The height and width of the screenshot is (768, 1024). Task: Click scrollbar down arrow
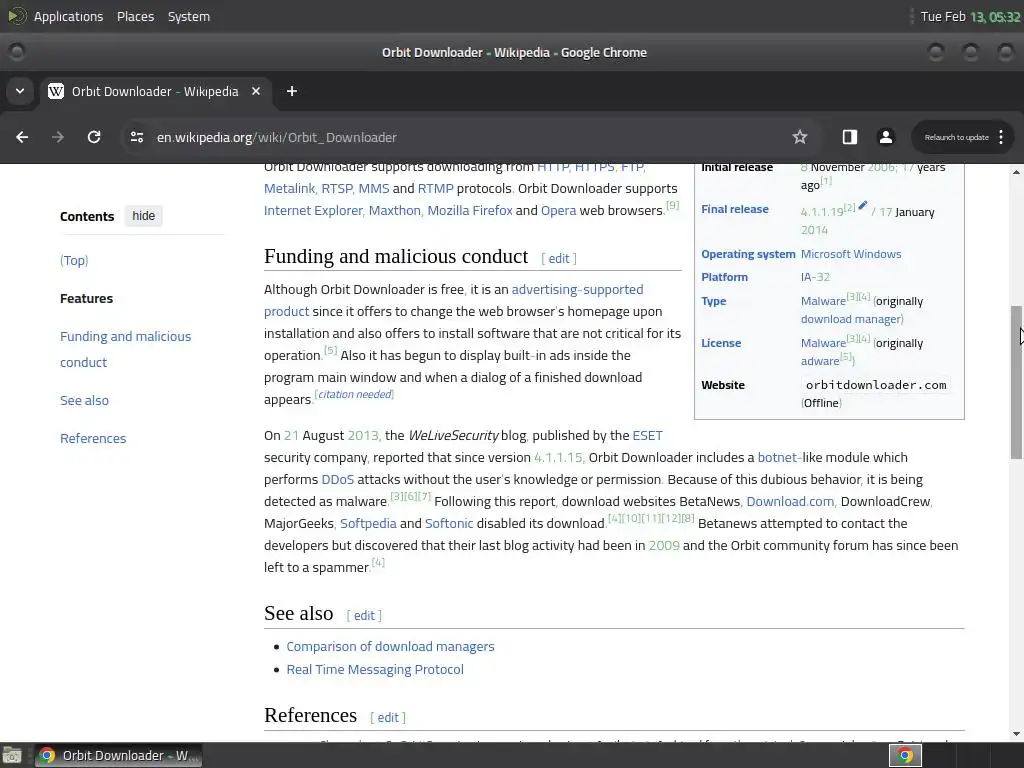pyautogui.click(x=1016, y=733)
